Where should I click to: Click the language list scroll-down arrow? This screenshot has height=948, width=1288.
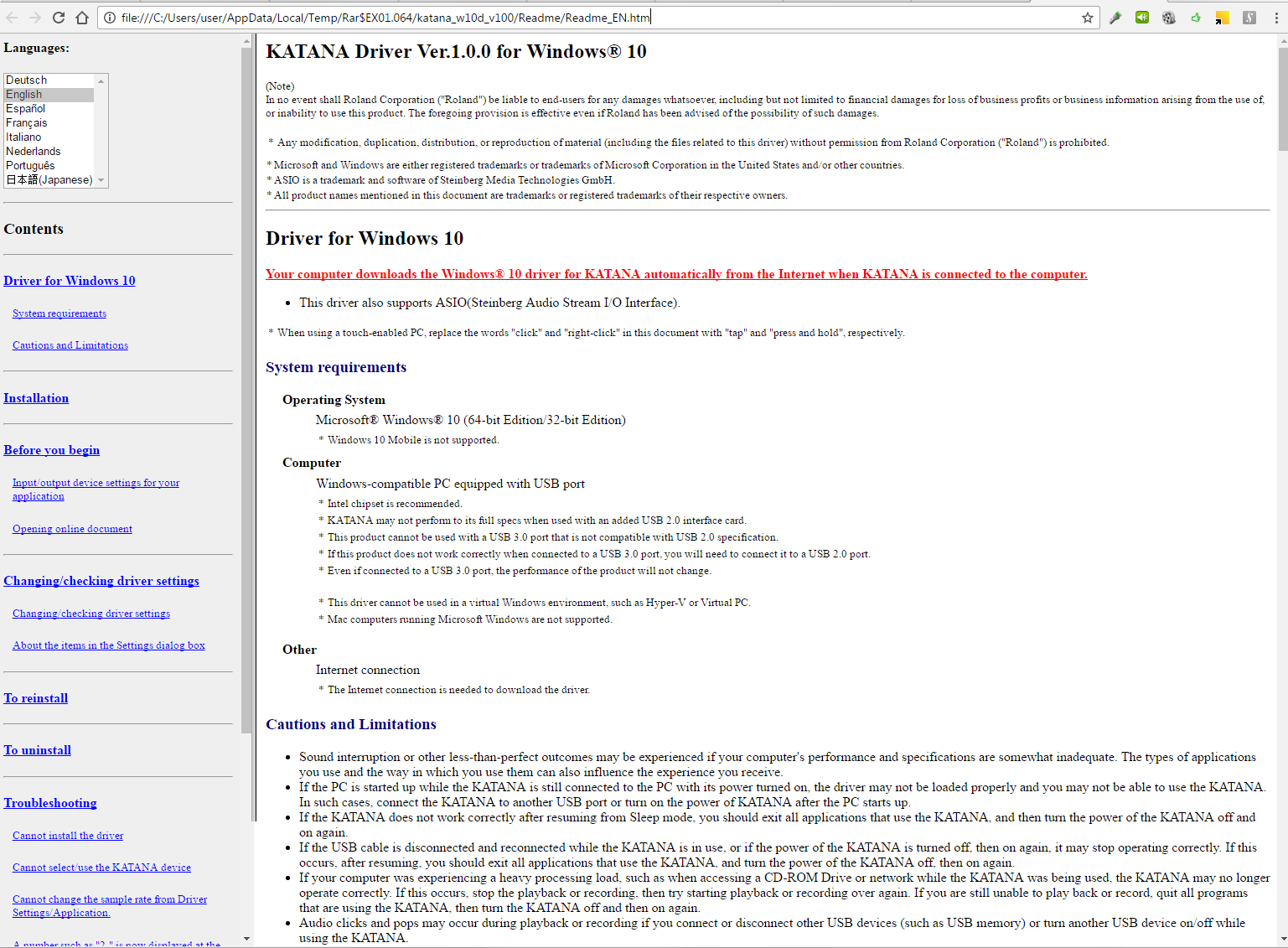[101, 180]
